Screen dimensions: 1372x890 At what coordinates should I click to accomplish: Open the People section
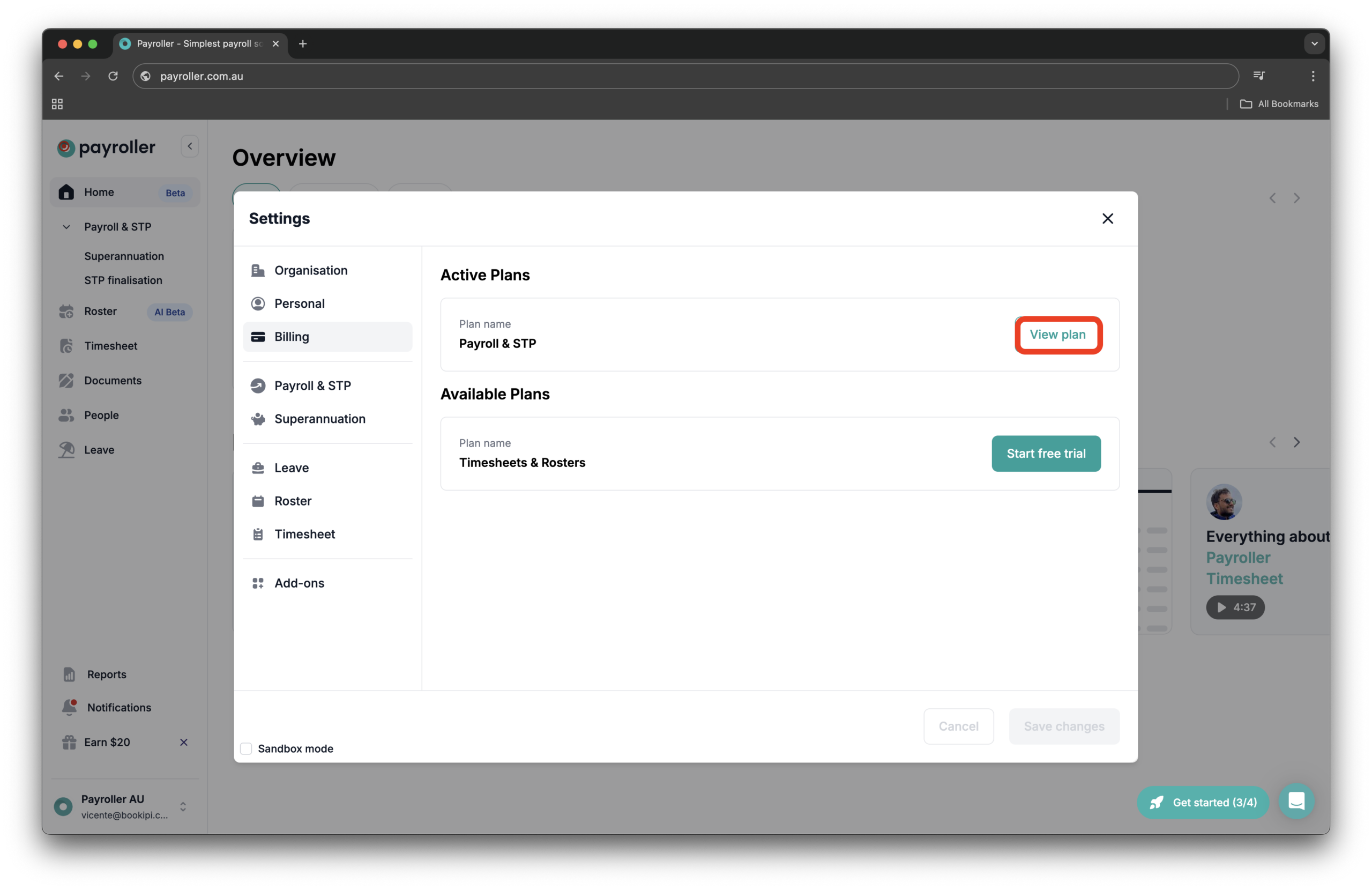pyautogui.click(x=101, y=415)
